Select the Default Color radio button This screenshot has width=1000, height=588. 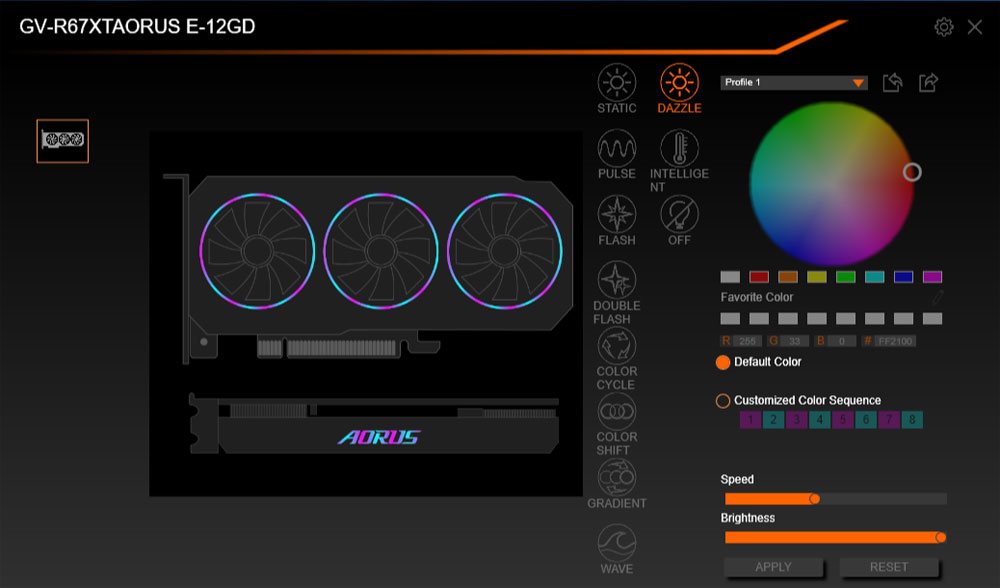(723, 362)
